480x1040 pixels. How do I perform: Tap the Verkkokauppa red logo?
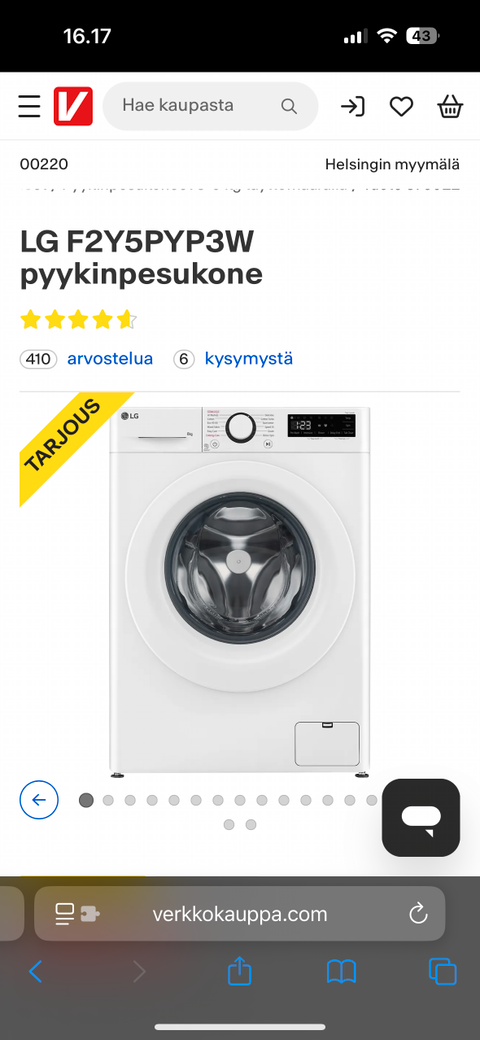coord(73,106)
